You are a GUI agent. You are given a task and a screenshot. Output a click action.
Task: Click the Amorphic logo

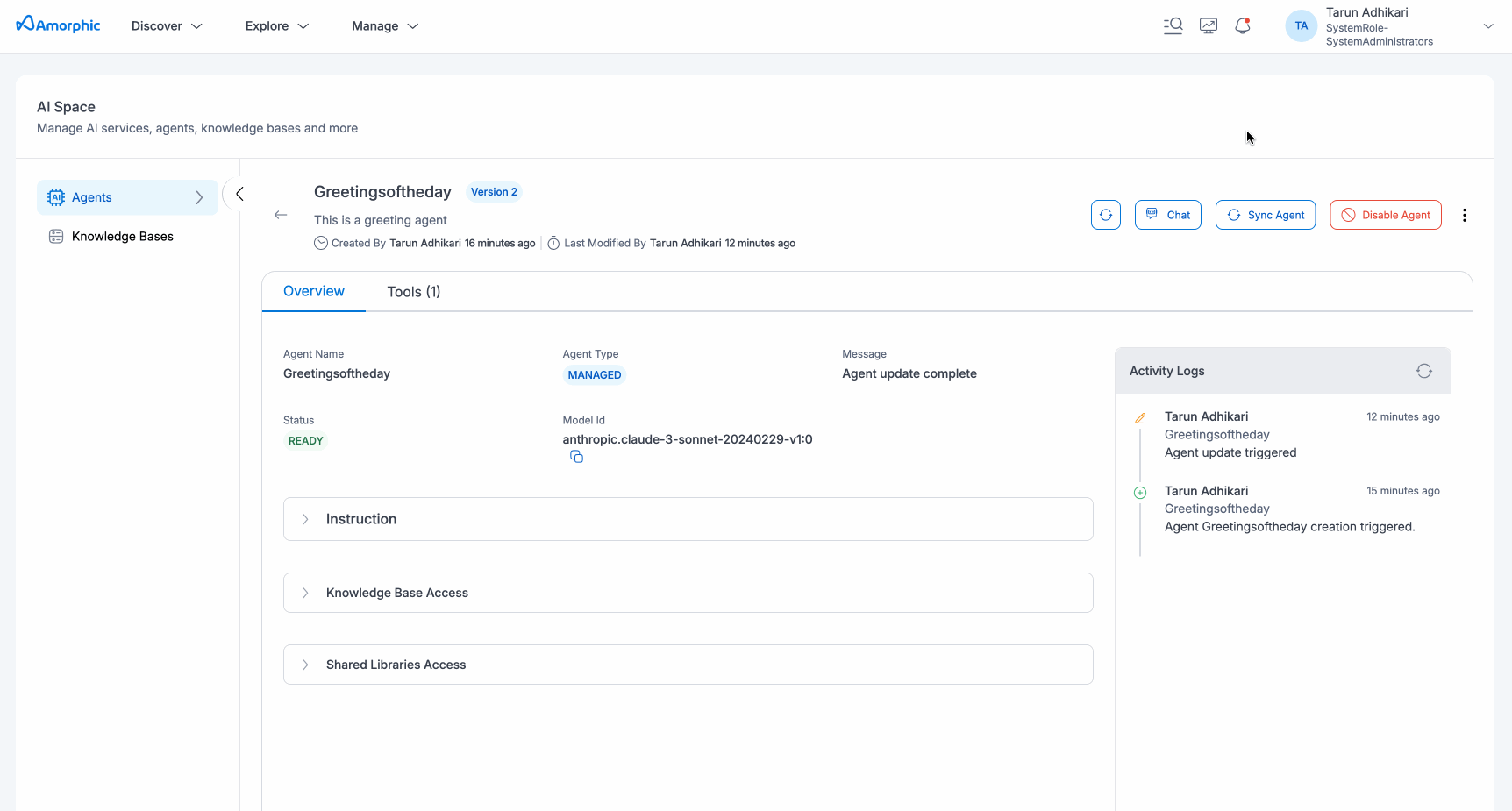[x=58, y=25]
